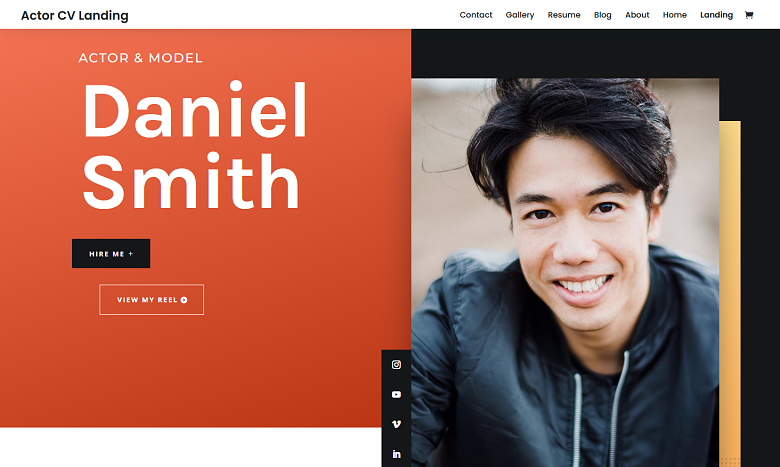Screen dimensions: 780x467
Task: Open the Instagram social icon
Action: pyautogui.click(x=396, y=365)
